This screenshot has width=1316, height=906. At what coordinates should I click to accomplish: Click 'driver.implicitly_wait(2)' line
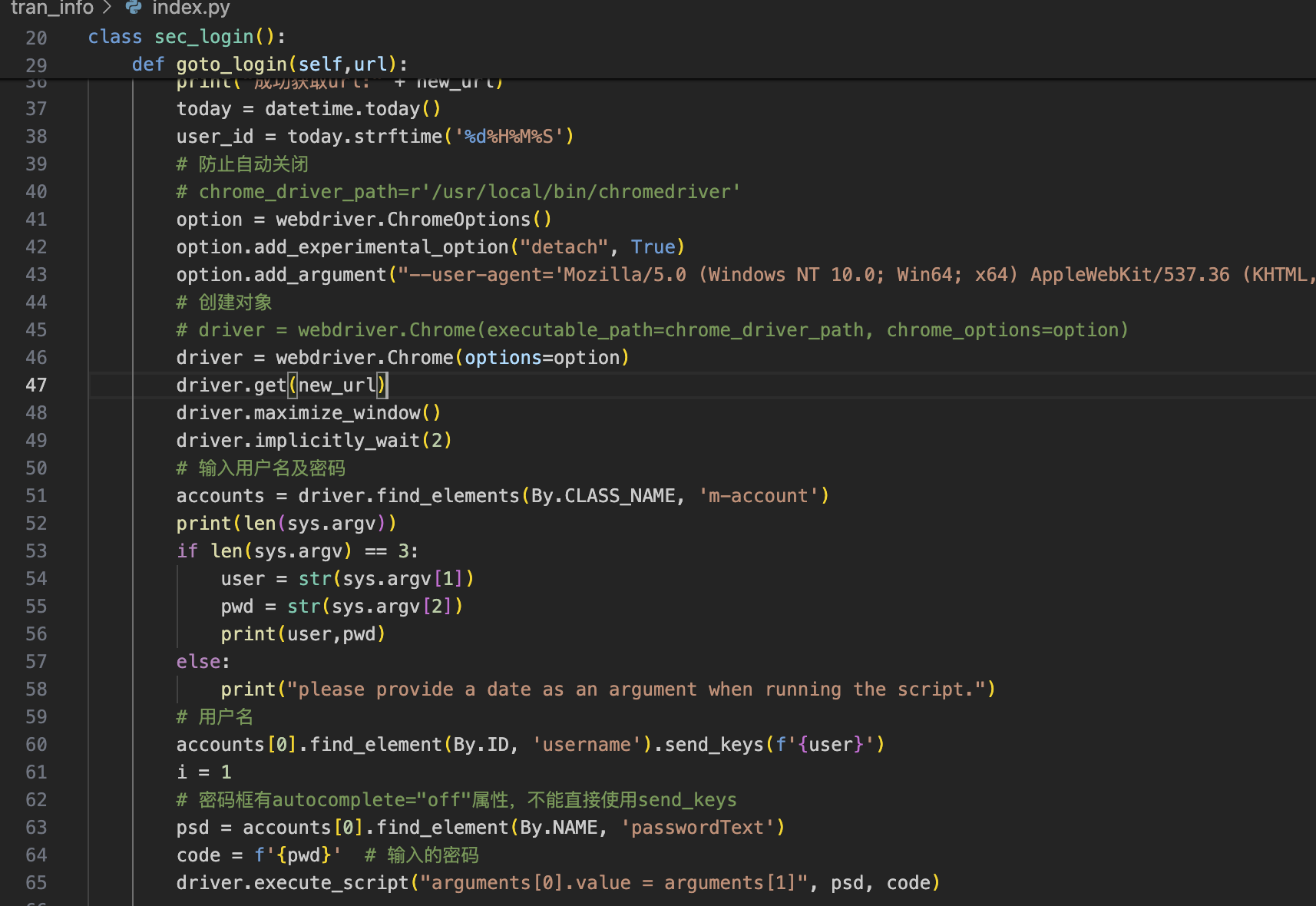[x=314, y=441]
